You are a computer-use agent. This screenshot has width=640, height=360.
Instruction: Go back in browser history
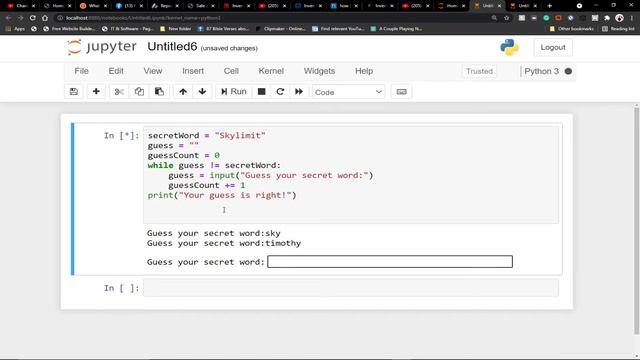tap(9, 18)
